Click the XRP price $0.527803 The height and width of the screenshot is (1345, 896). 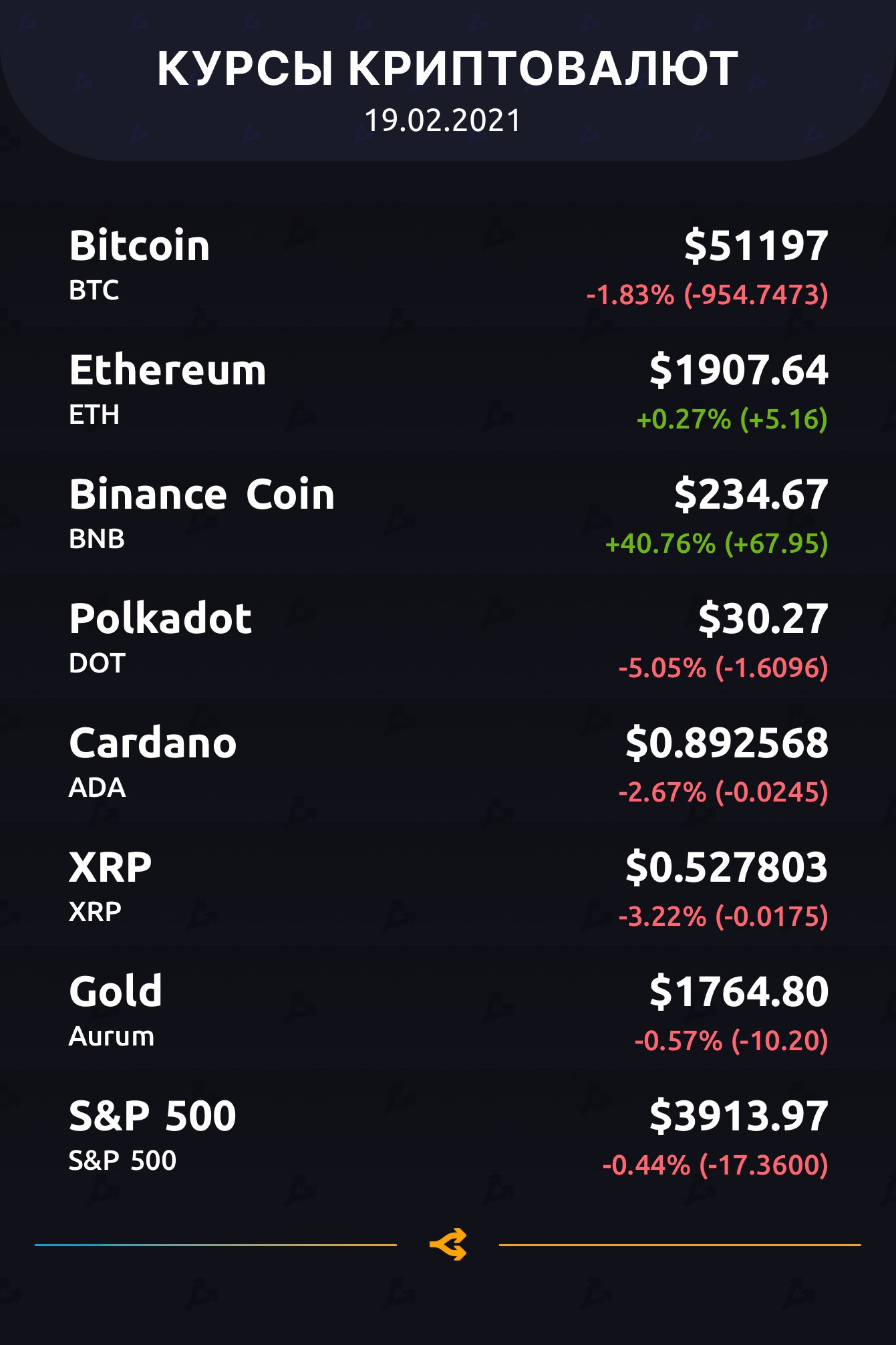[726, 867]
